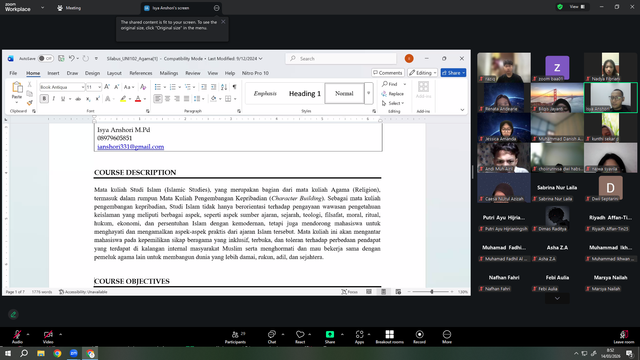Viewport: 640px width, 360px height.
Task: Open the Design ribbon tab
Action: click(92, 73)
